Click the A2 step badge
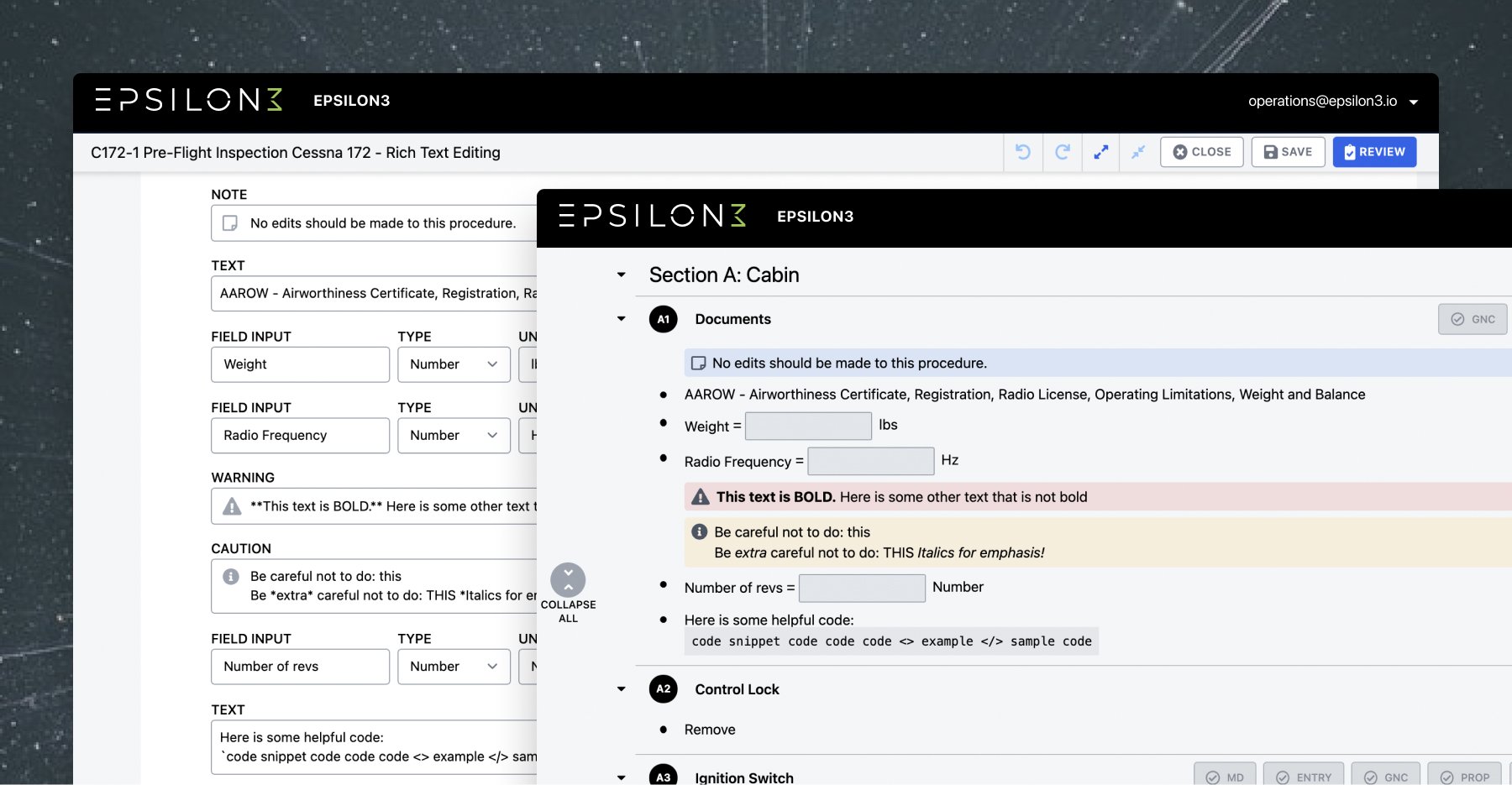 tap(664, 689)
